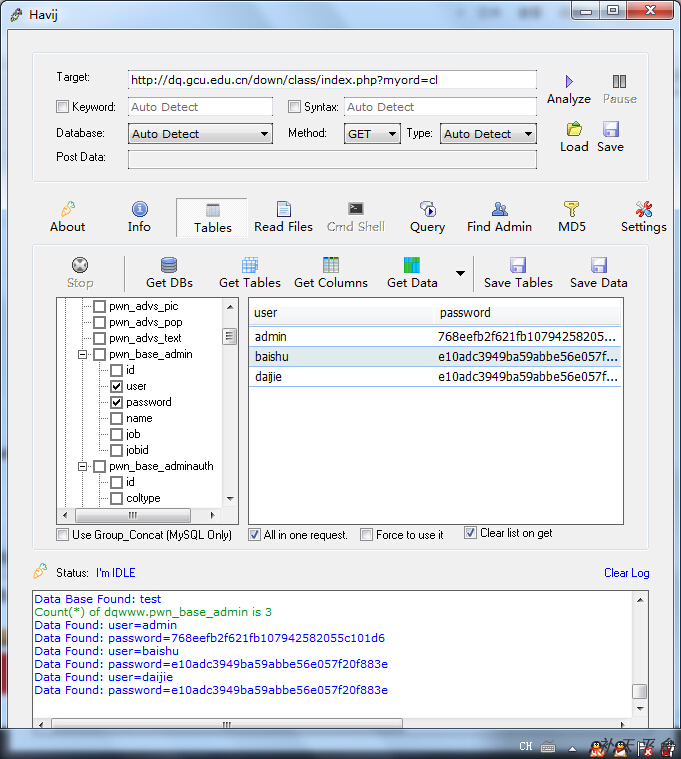The height and width of the screenshot is (759, 681).
Task: Enable Force to use it checkbox
Action: 366,534
